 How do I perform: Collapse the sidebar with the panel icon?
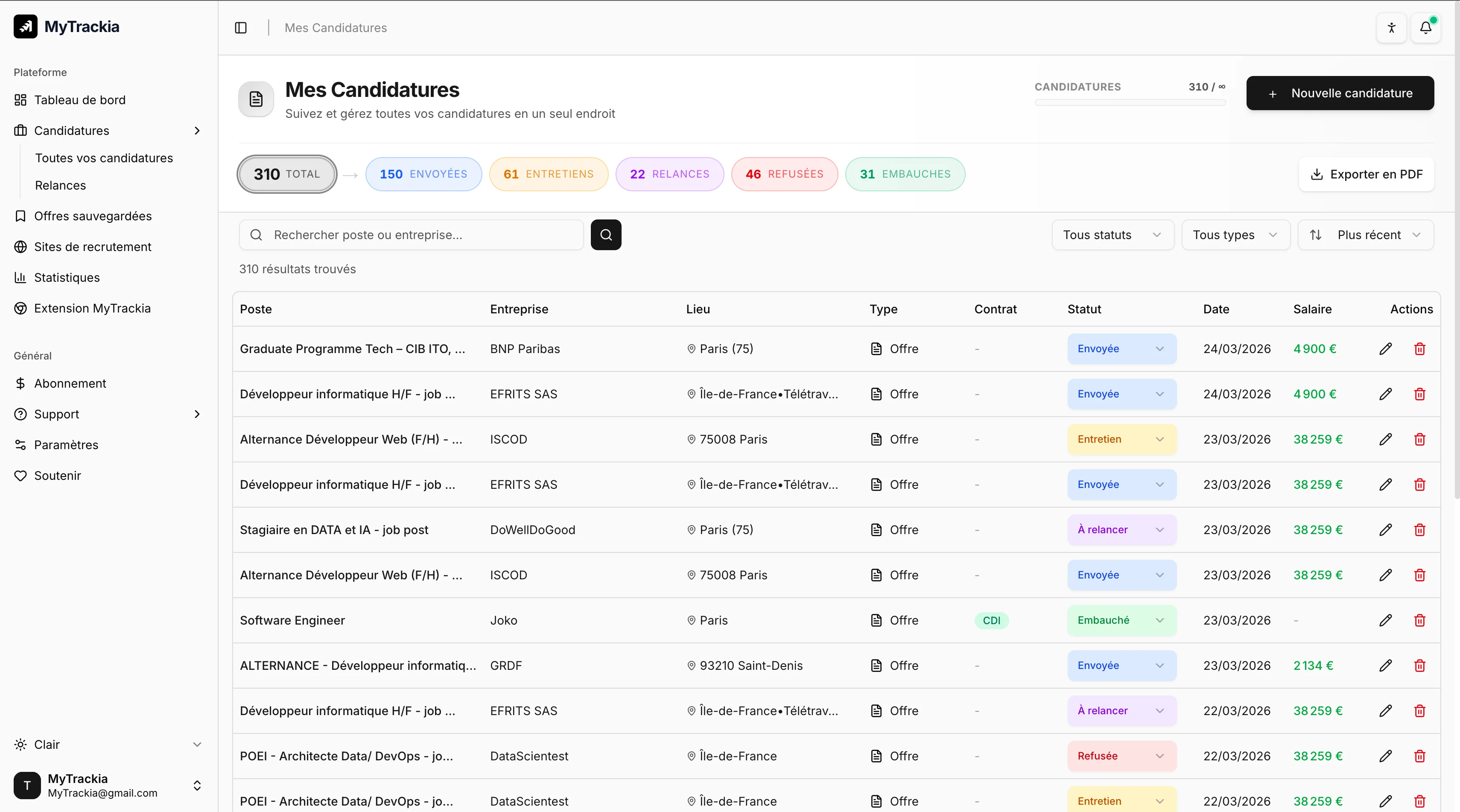pos(240,28)
